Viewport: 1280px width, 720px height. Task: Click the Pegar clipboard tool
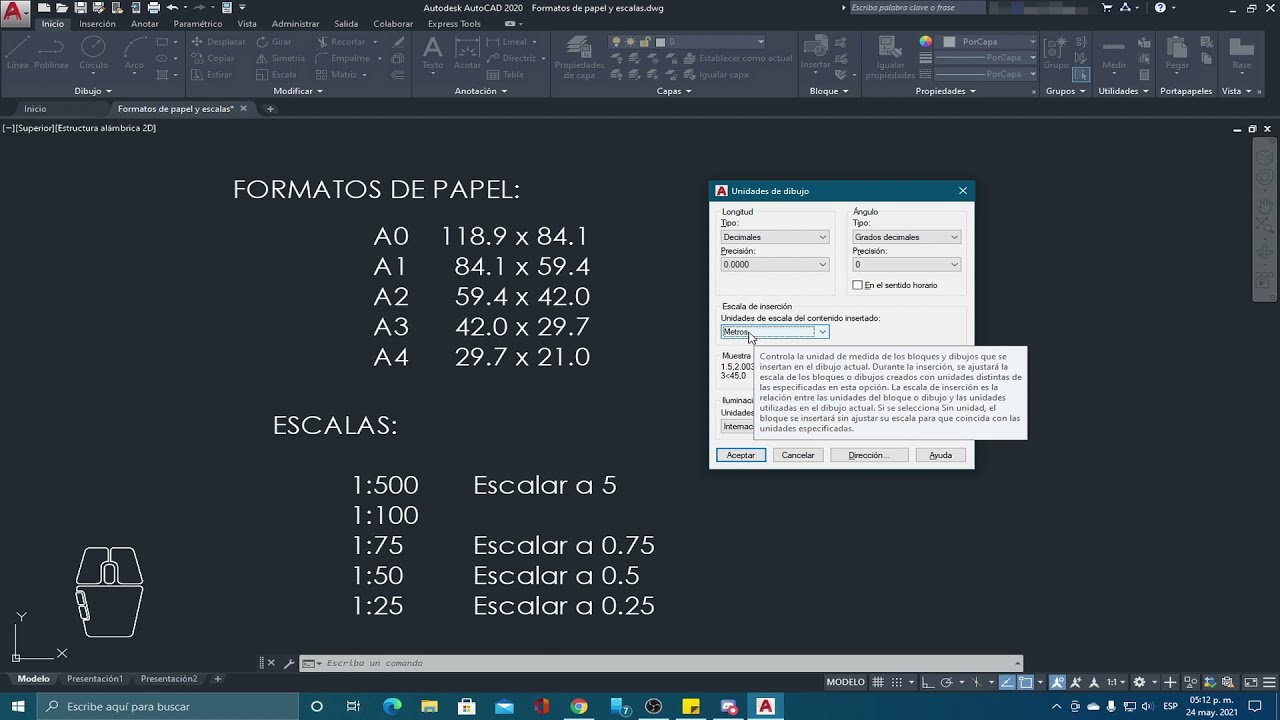(x=1177, y=52)
